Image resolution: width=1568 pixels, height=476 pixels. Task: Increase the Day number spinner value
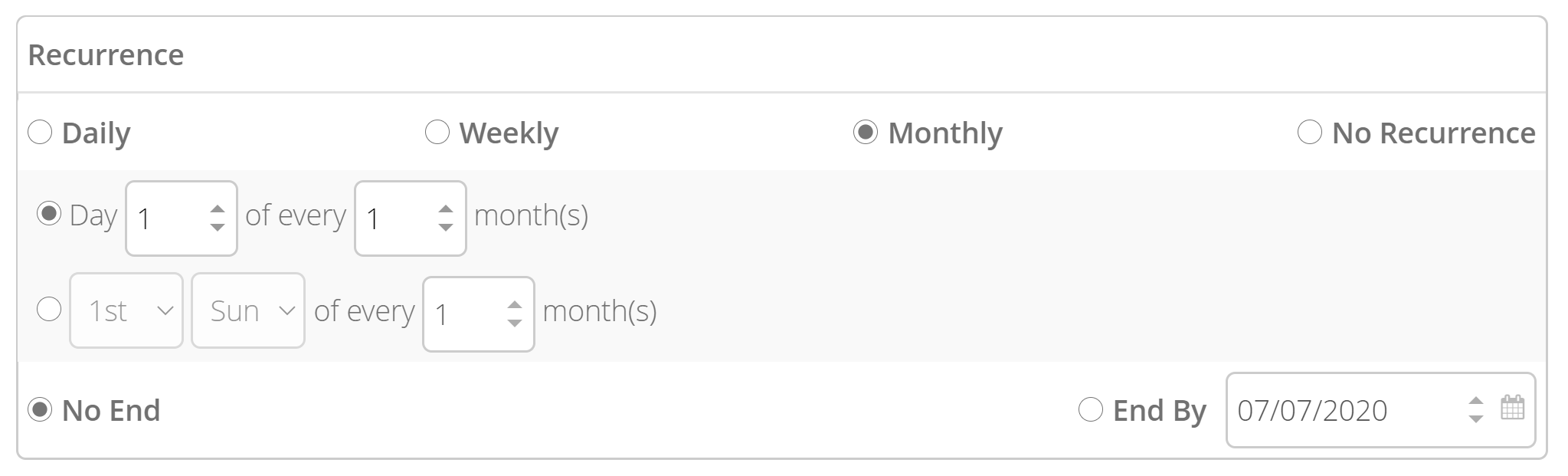point(218,209)
